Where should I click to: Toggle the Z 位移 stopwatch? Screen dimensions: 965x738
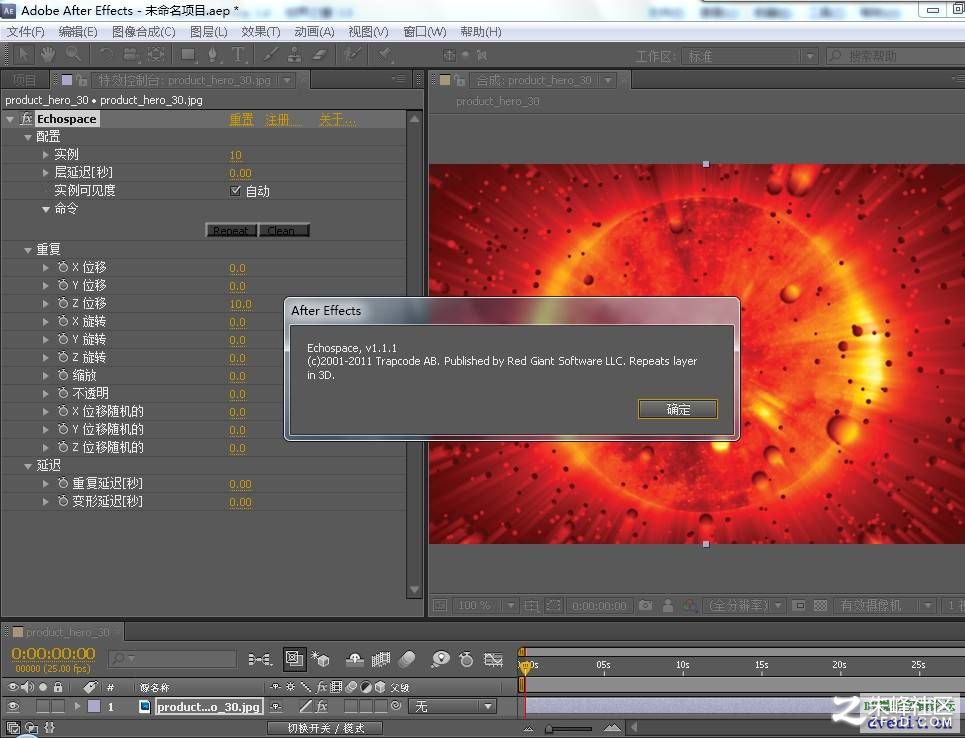click(63, 303)
